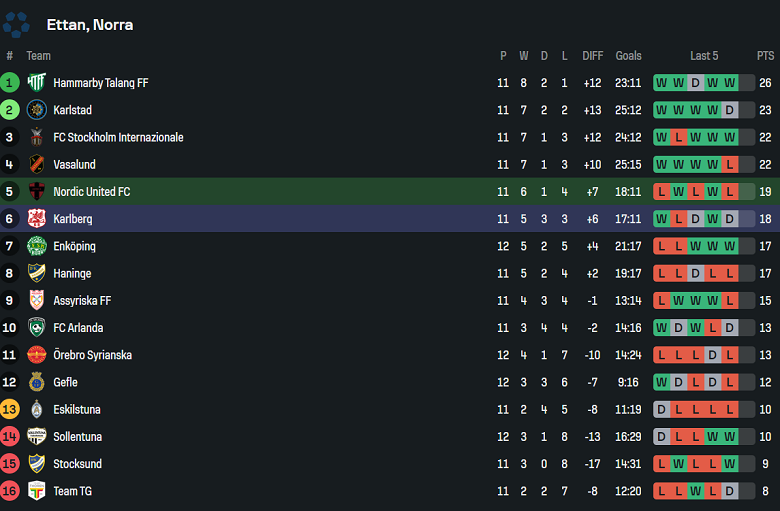Click the Last 5 column header
Screen dimensions: 780x511
(704, 56)
